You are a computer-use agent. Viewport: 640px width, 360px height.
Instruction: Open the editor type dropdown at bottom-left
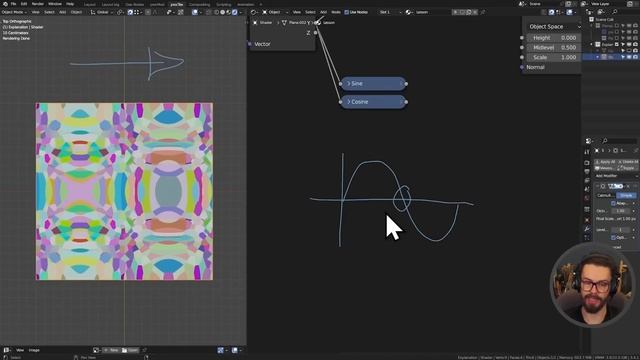tap(7, 350)
